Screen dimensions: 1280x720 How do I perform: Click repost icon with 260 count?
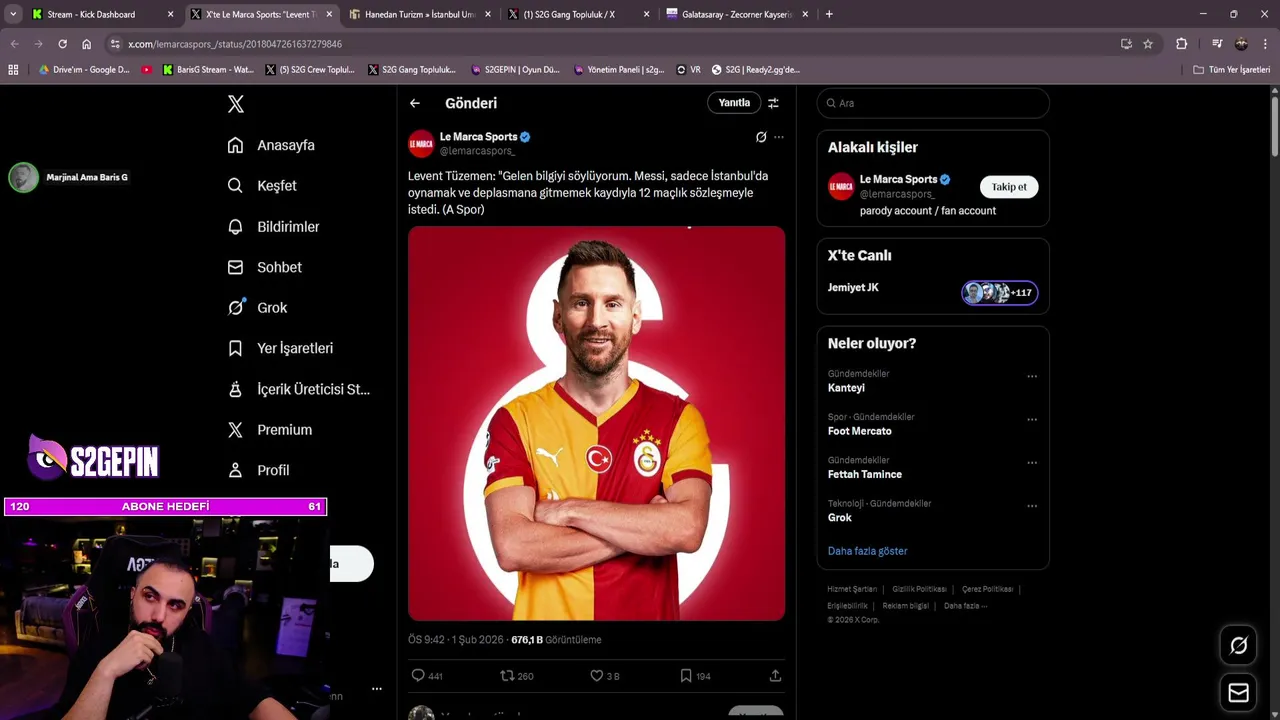507,676
